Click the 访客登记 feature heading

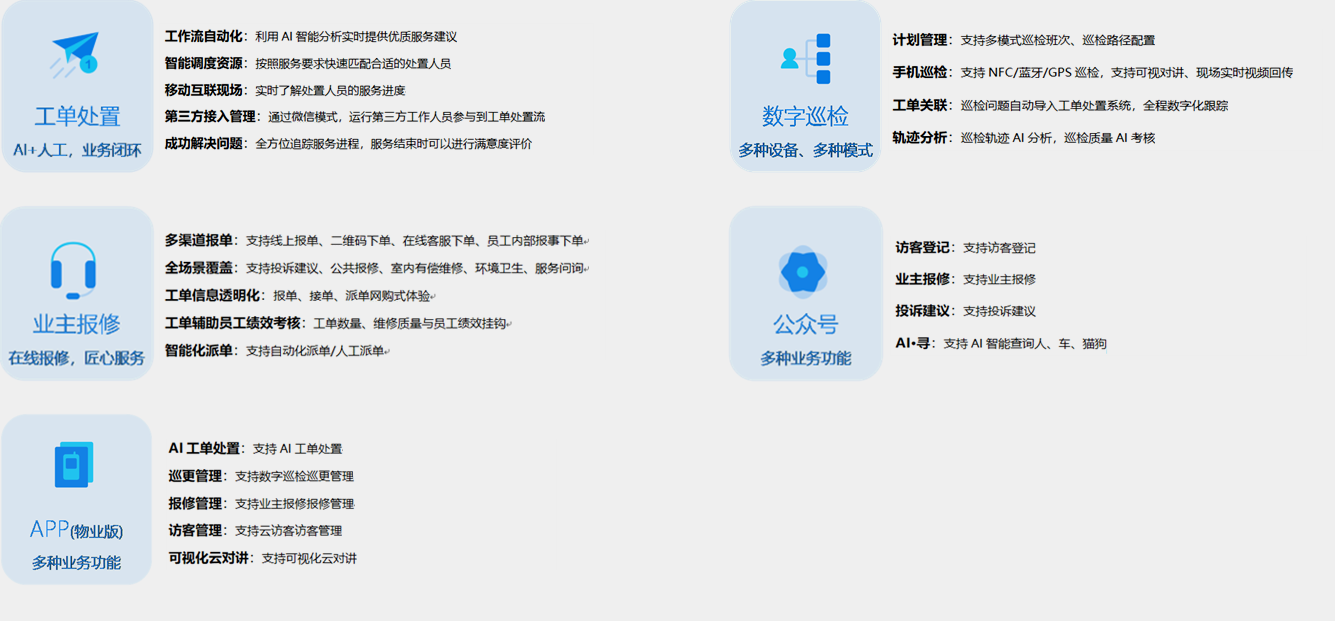(924, 248)
